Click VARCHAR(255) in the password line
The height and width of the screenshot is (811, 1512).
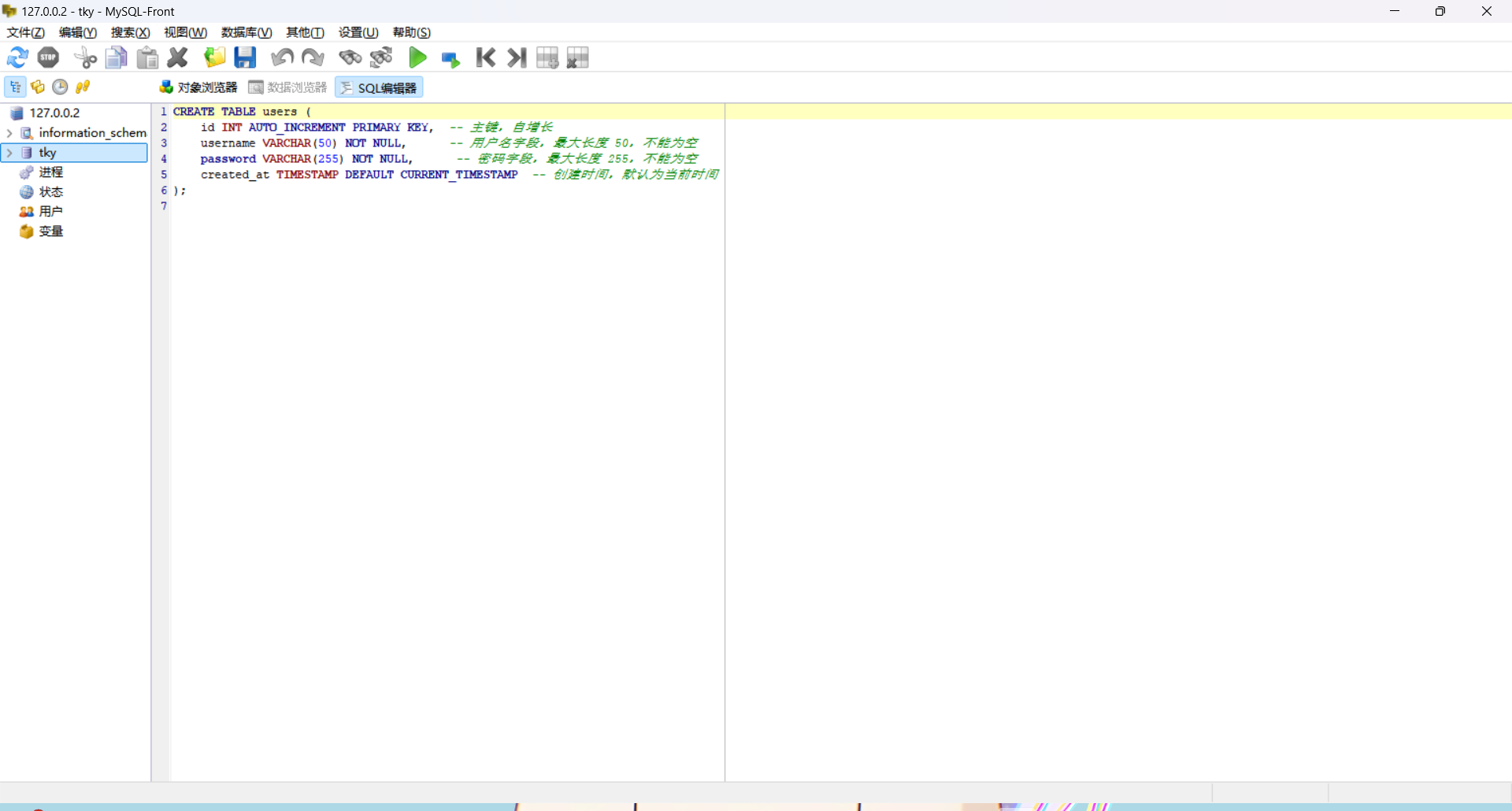click(303, 159)
